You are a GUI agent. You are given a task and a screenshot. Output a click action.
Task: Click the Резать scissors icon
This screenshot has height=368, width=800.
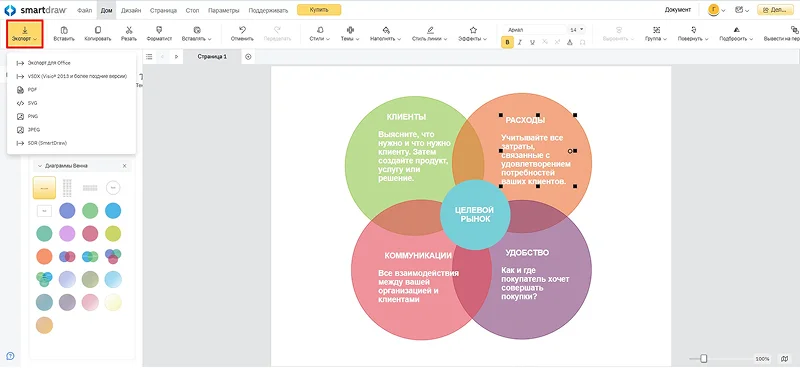[x=129, y=30]
